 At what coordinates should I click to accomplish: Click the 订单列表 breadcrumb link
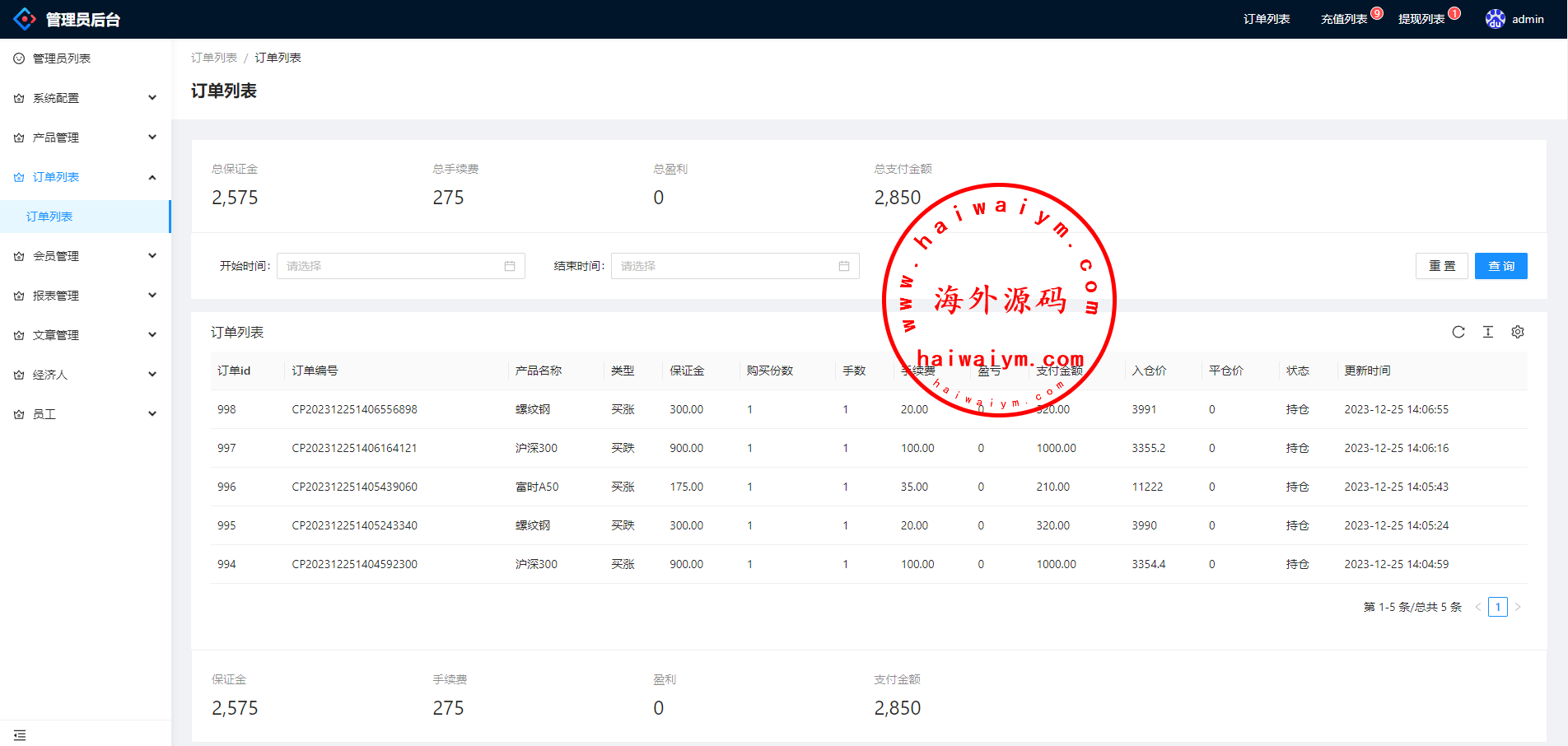tap(214, 58)
